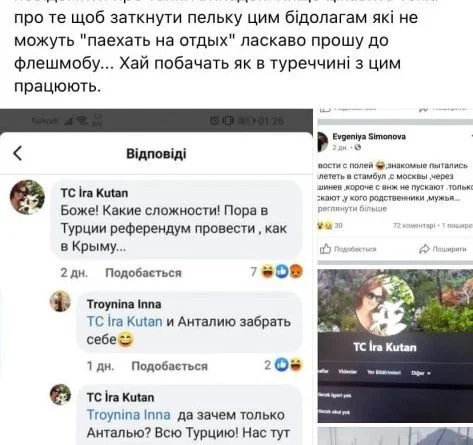Expand Evgeniya Simonova's post with 'переглянути більше'
Viewport: 473px width, 445px height.
click(352, 209)
